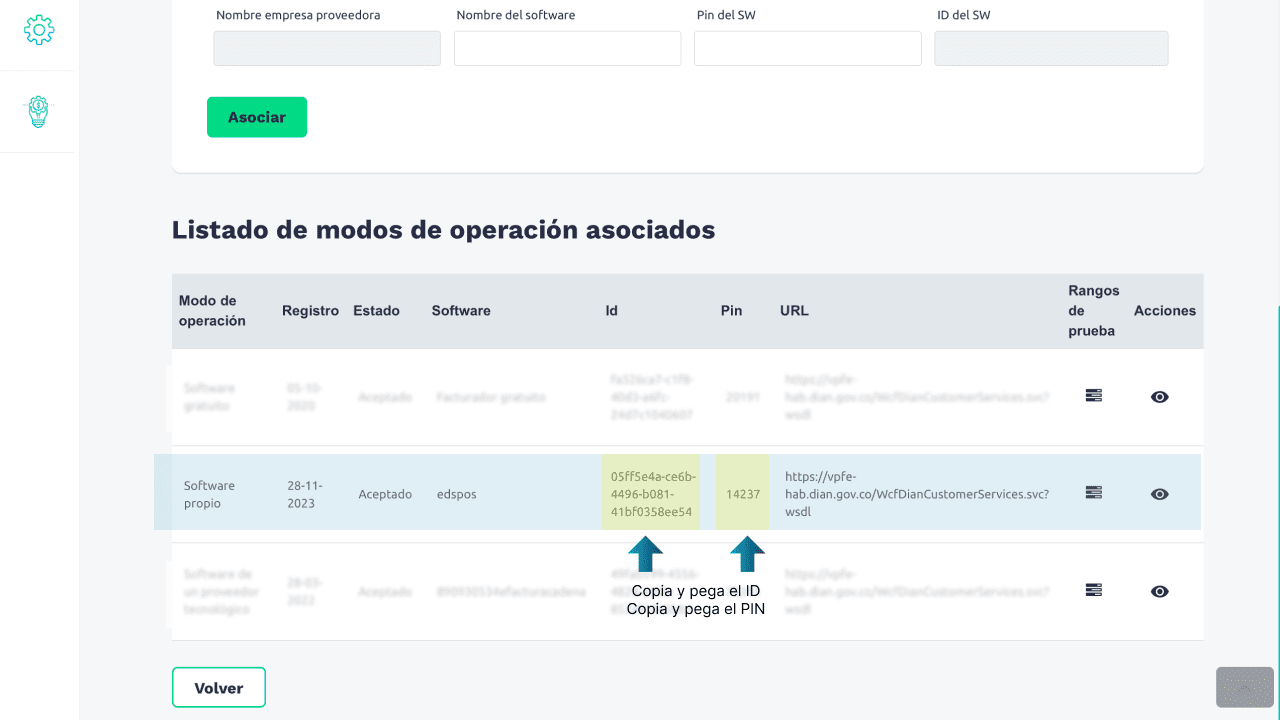The width and height of the screenshot is (1280, 720).
Task: Open test ranges for Software gratuito row
Action: (1094, 396)
